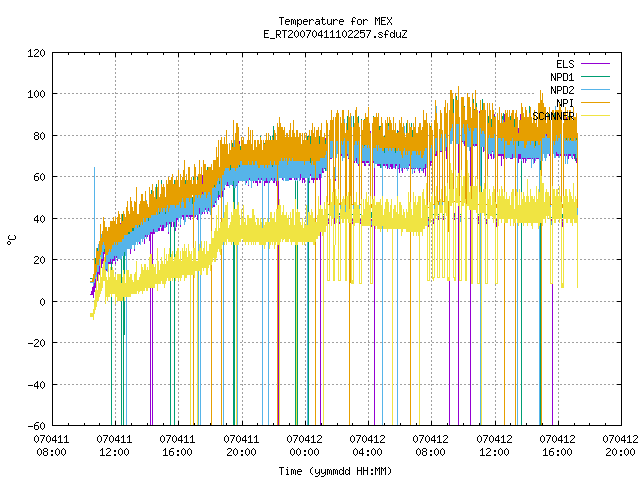640x480 pixels.
Task: Click the x-axis tick label 070412 04:00
Action: [367, 446]
